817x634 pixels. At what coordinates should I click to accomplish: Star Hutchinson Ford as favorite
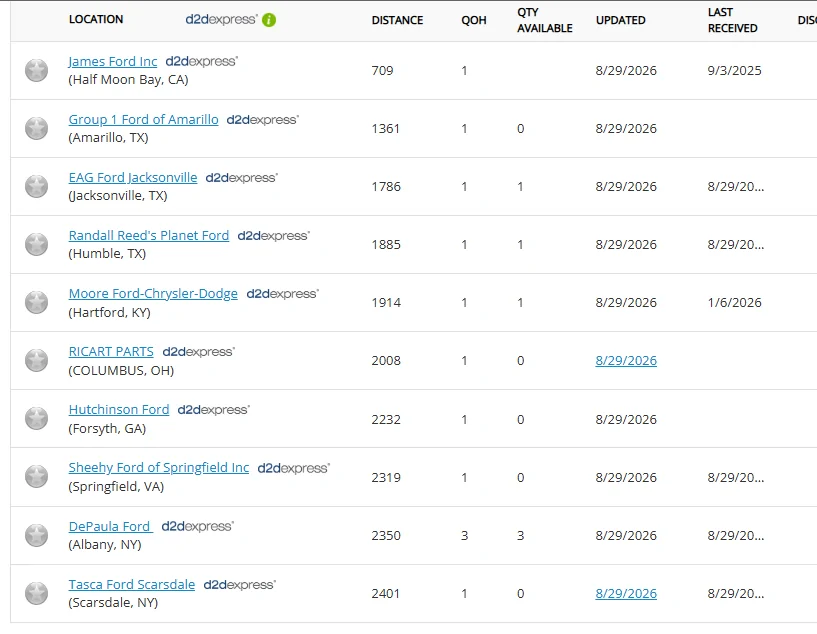(36, 418)
